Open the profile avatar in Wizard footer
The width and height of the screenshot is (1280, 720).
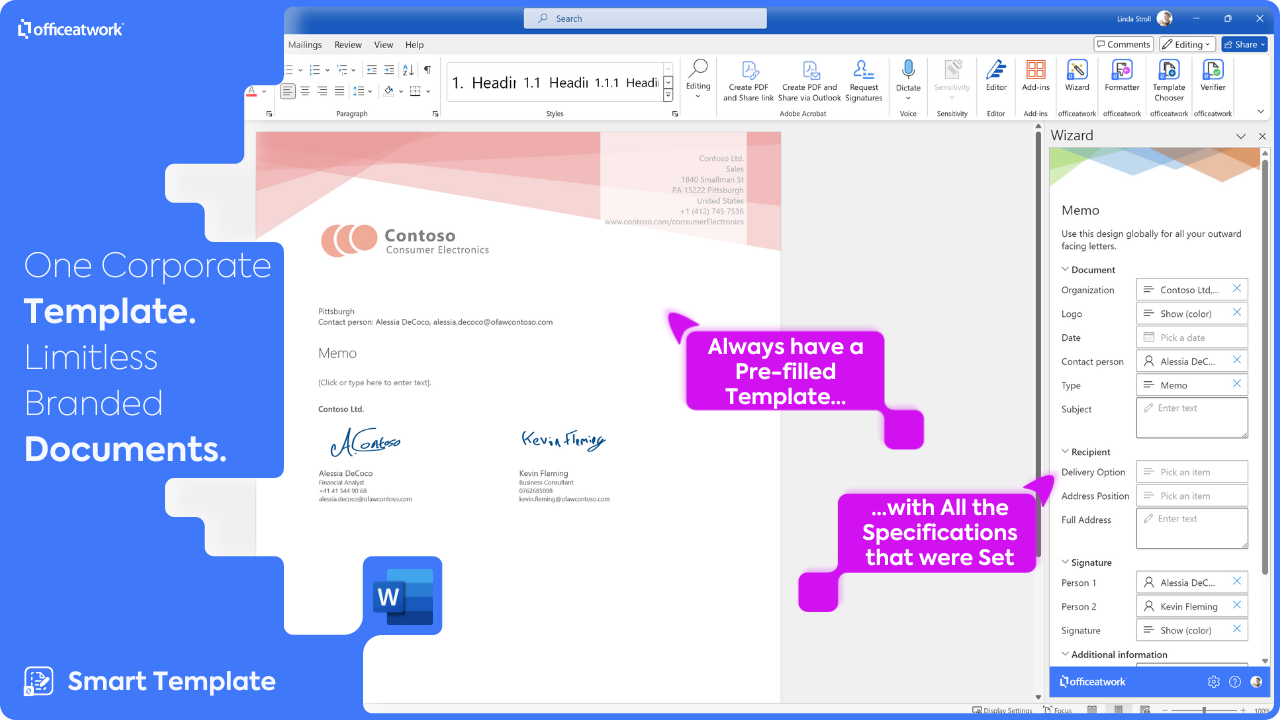[x=1256, y=682]
